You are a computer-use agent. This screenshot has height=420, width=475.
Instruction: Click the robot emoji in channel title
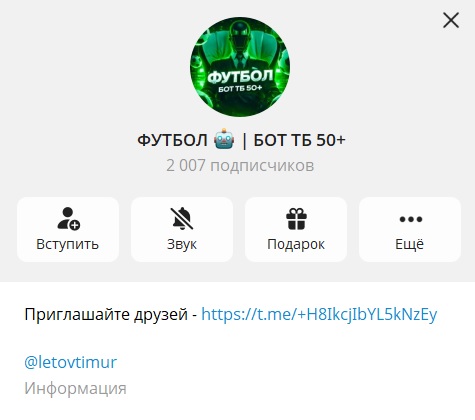click(224, 140)
